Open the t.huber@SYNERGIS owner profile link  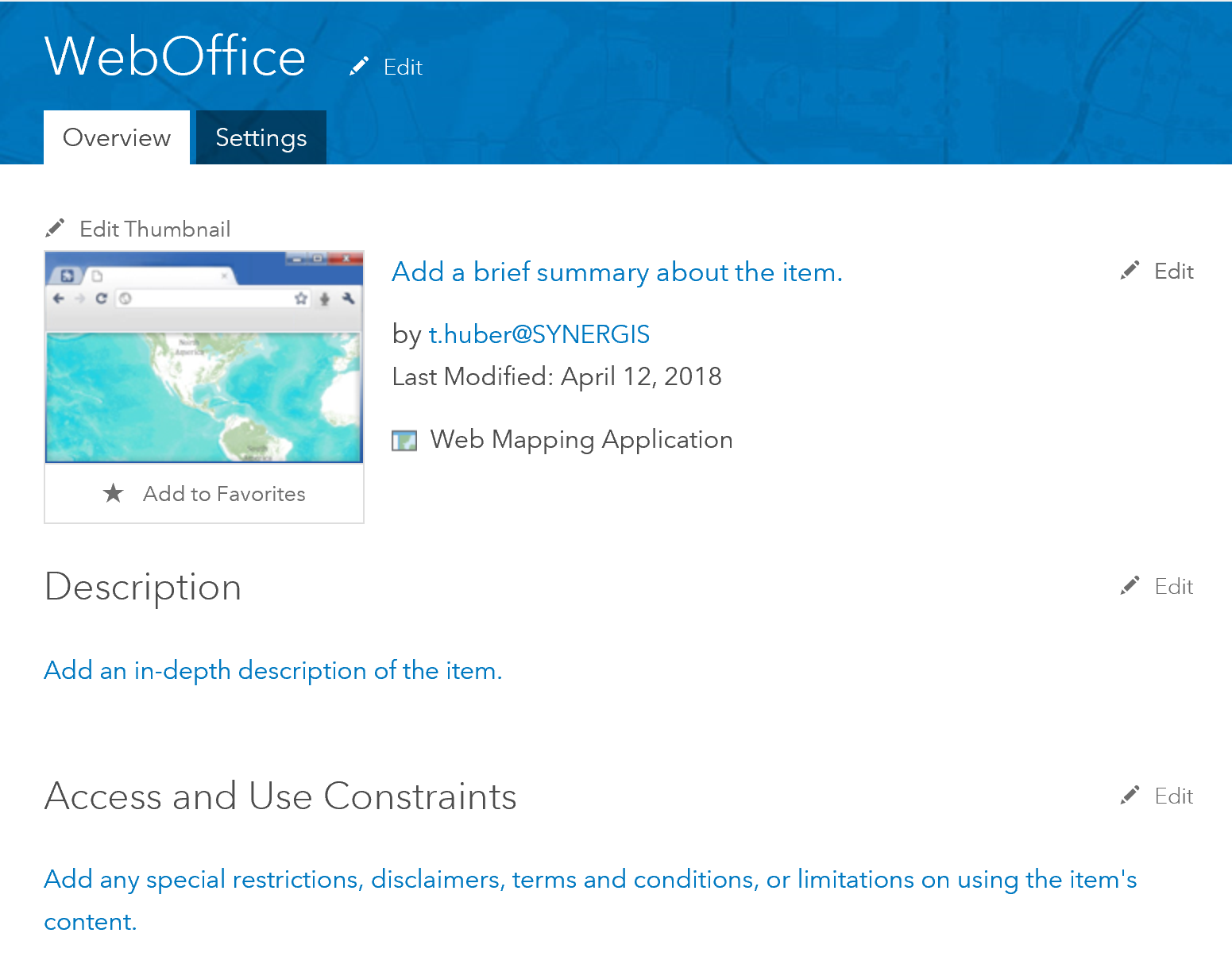(539, 334)
